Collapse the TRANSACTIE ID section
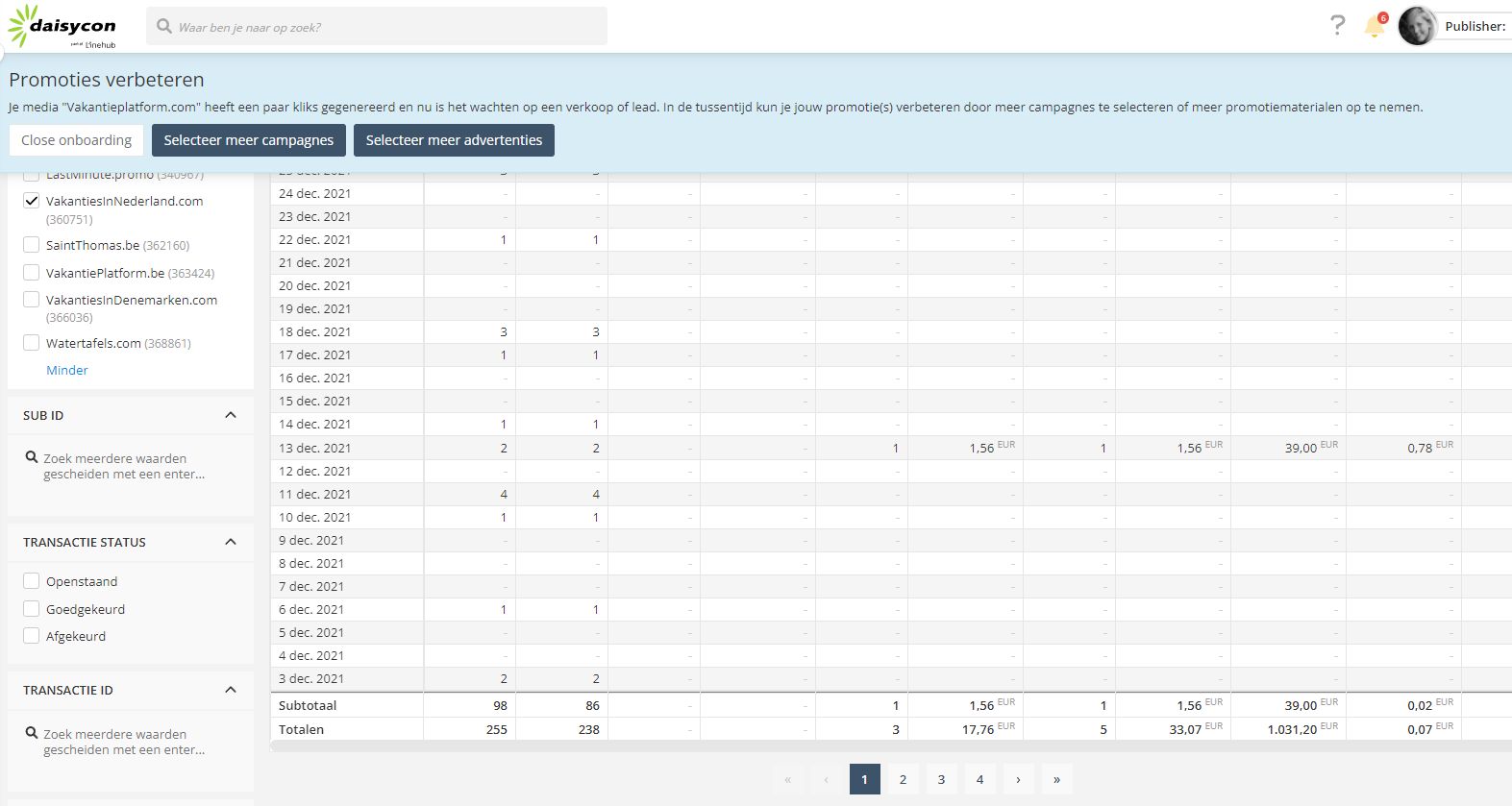This screenshot has height=806, width=1512. (x=231, y=690)
